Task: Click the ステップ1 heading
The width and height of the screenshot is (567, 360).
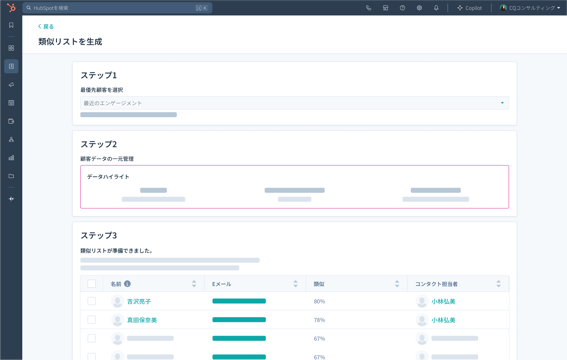Action: 98,75
